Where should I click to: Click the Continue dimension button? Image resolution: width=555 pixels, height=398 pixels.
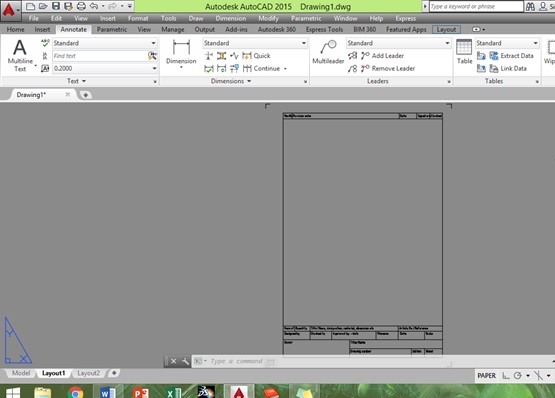point(261,68)
